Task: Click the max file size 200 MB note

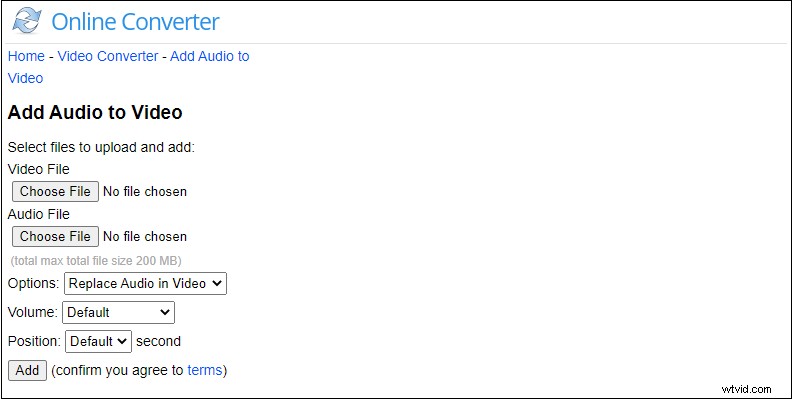Action: (x=96, y=261)
